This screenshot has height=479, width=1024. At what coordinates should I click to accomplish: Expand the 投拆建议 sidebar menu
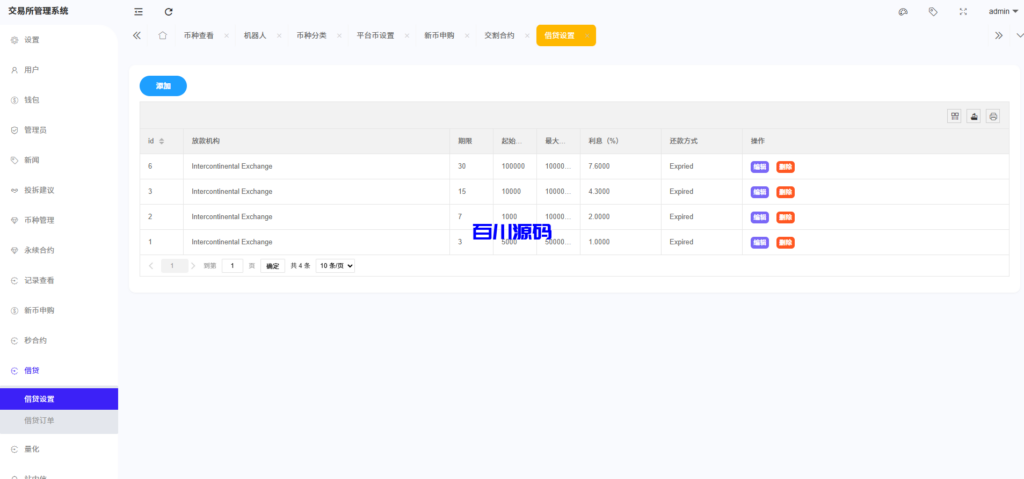click(59, 190)
